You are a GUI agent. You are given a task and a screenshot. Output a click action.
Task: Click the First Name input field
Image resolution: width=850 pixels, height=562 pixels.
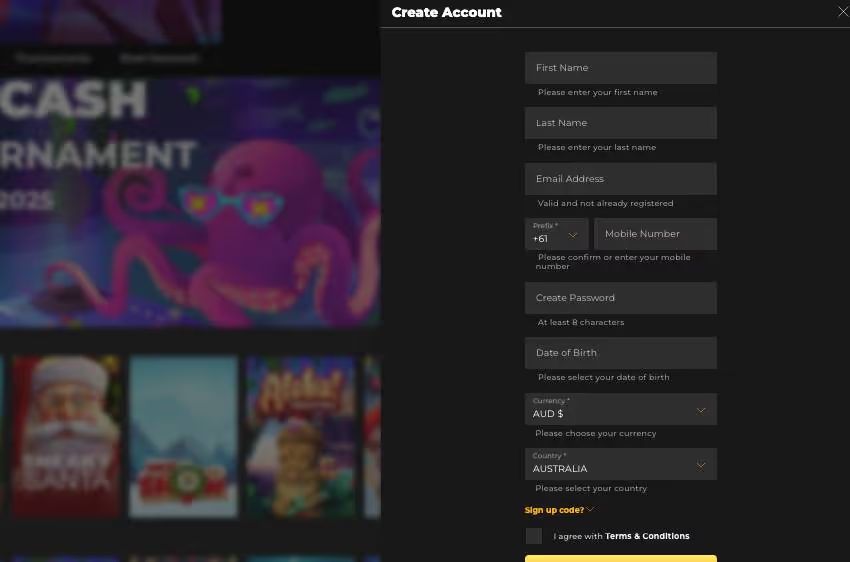click(621, 68)
